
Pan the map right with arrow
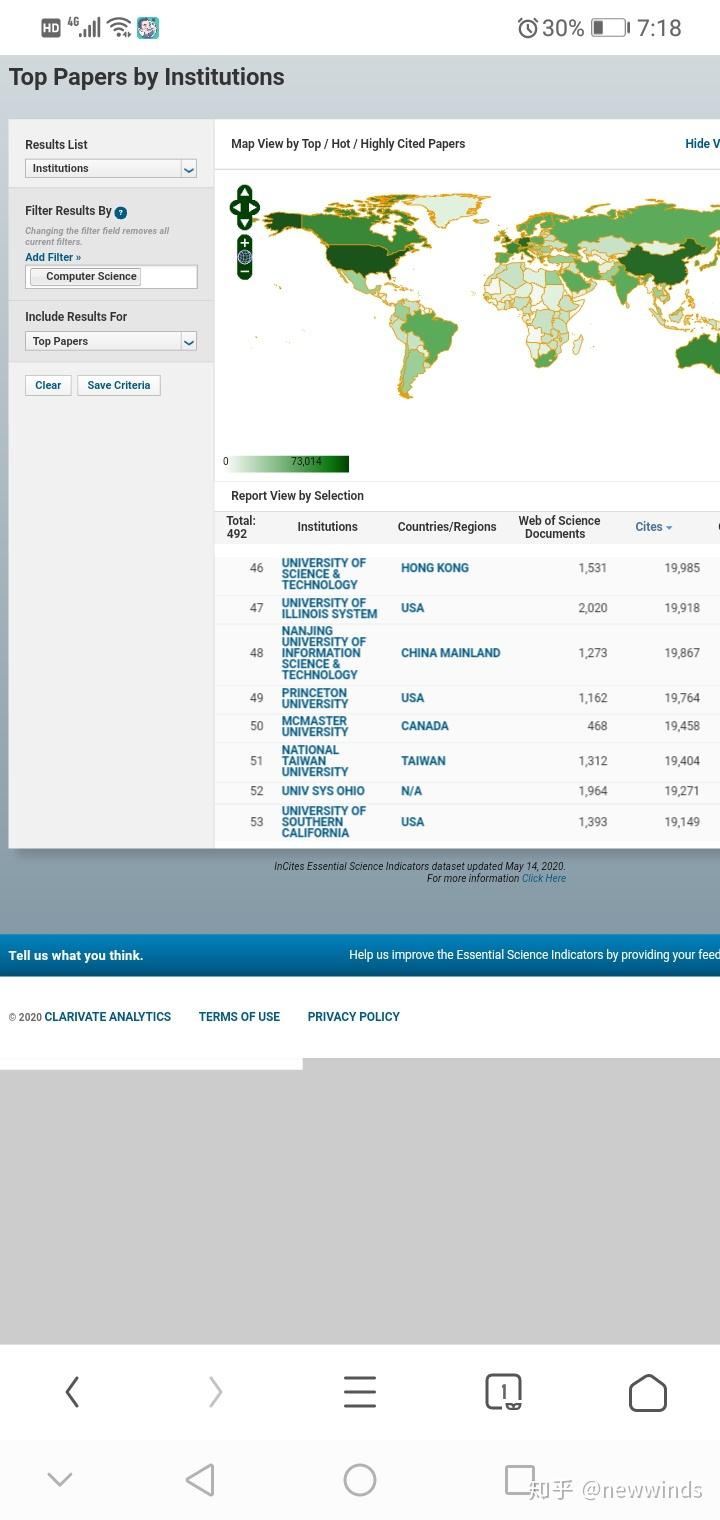(x=254, y=208)
